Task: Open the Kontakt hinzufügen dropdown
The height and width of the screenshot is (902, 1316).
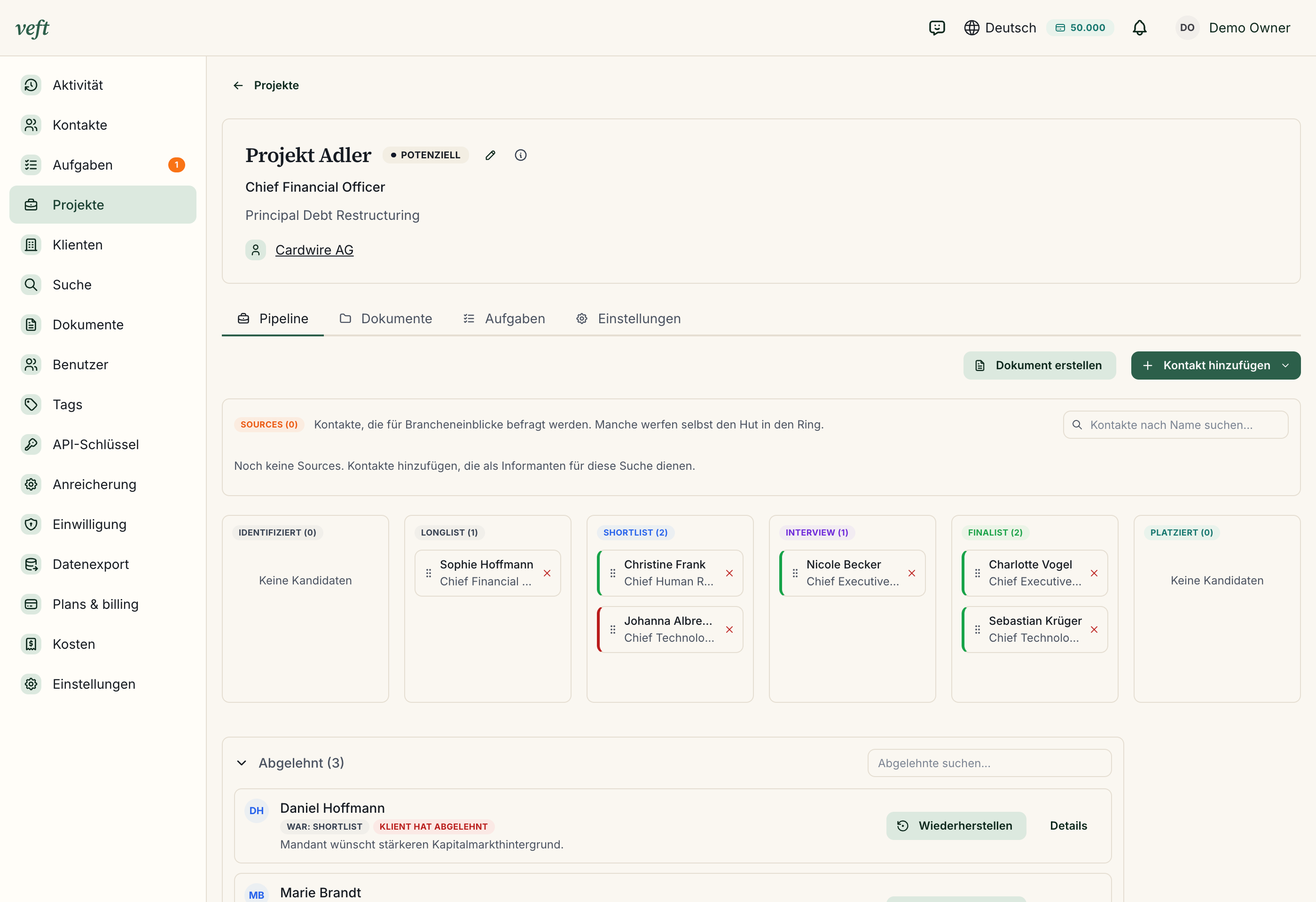Action: click(1216, 365)
